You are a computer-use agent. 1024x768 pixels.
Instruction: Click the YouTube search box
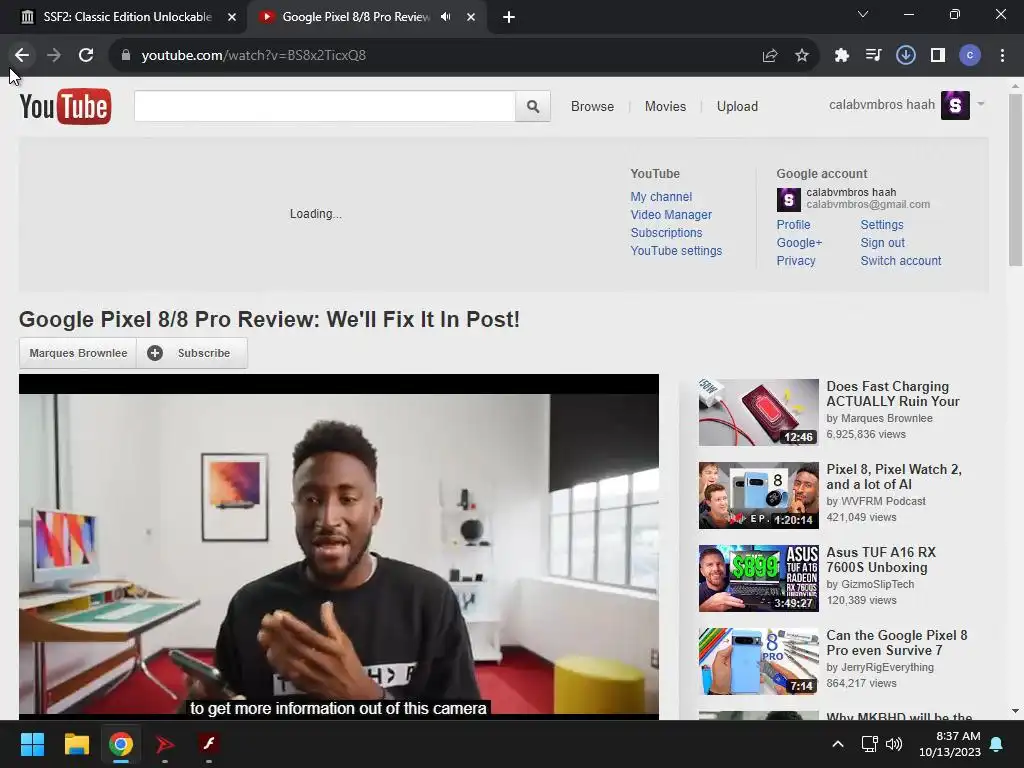pos(325,106)
